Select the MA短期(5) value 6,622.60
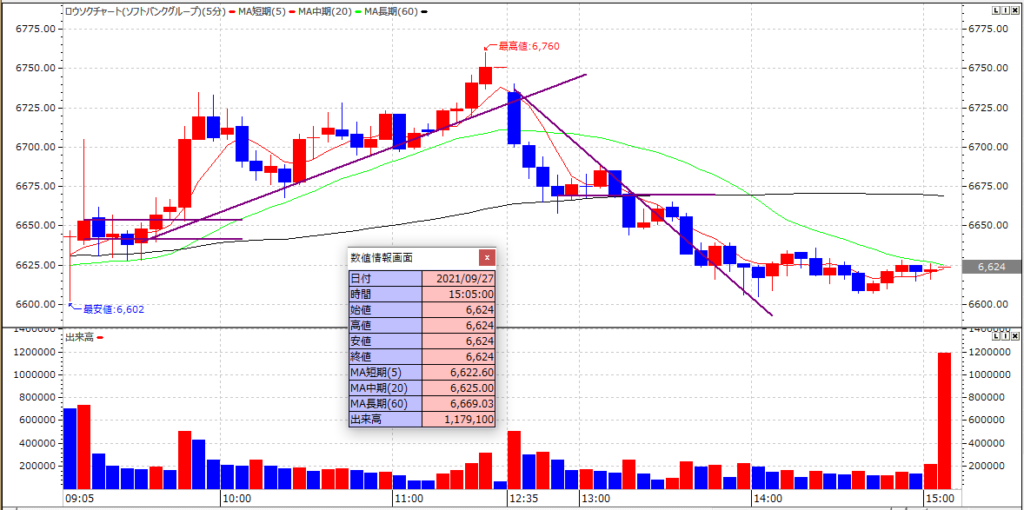Viewport: 1024px width, 510px height. tap(458, 372)
